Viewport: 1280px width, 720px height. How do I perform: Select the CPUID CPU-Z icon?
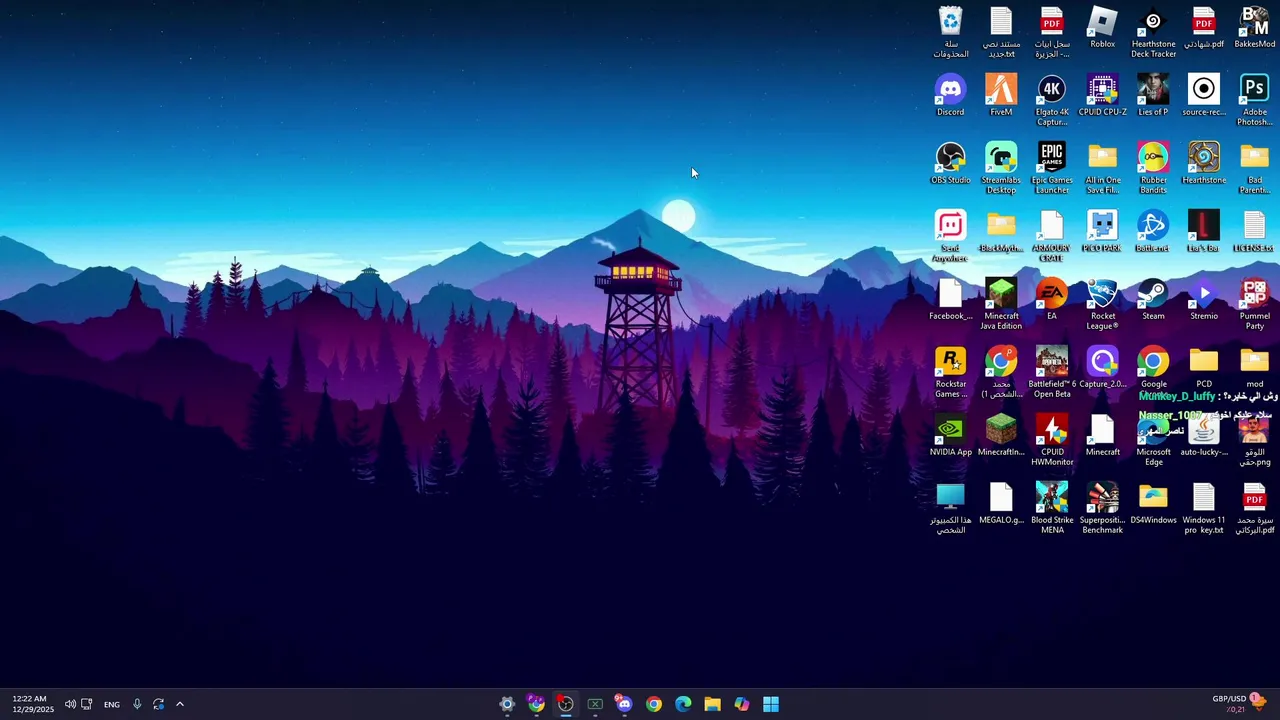point(1102,95)
